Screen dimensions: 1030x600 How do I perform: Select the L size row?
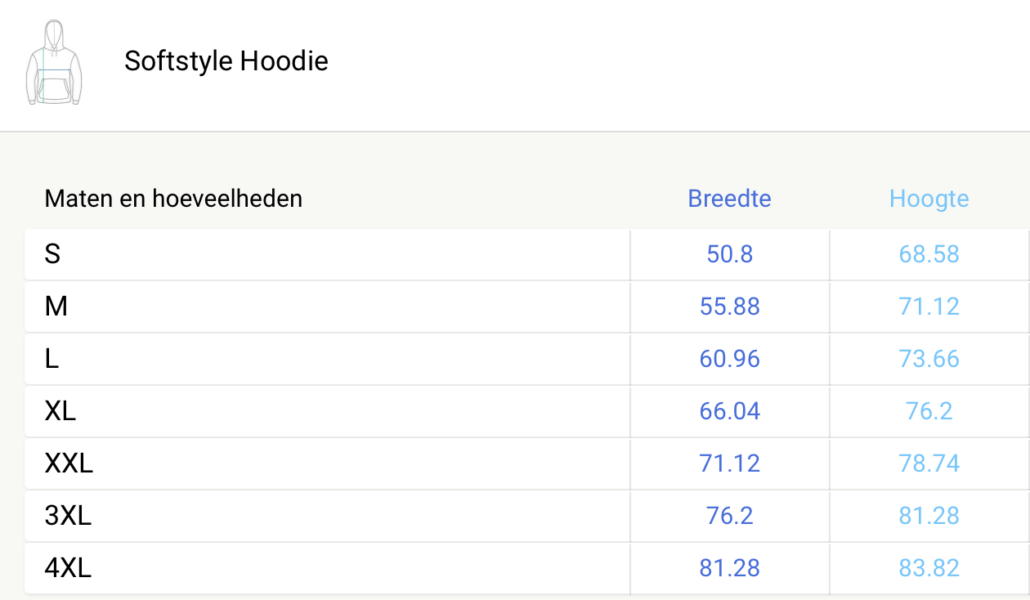point(527,359)
